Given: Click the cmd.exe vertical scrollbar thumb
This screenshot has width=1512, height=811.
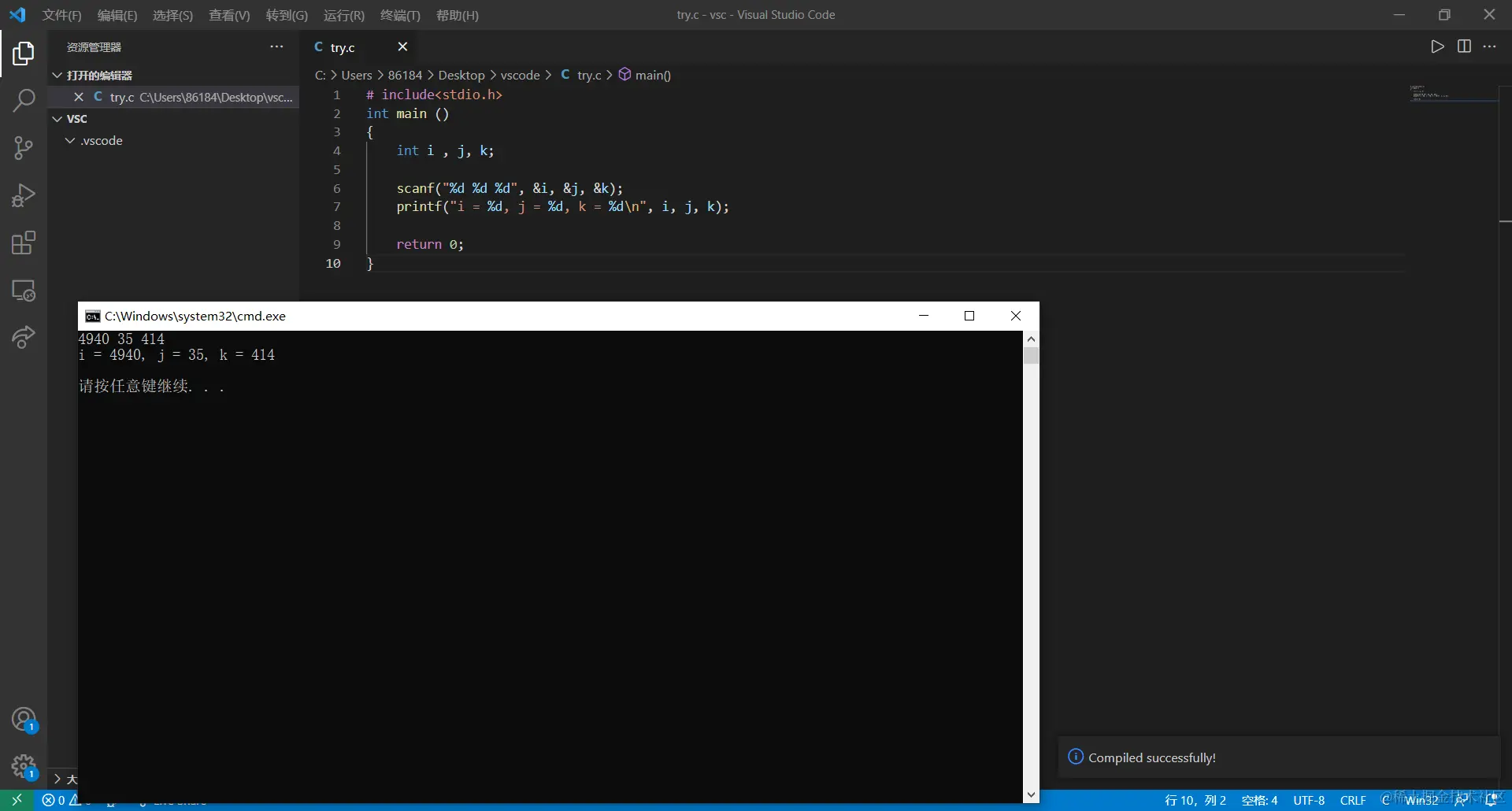Looking at the screenshot, I should pyautogui.click(x=1031, y=356).
